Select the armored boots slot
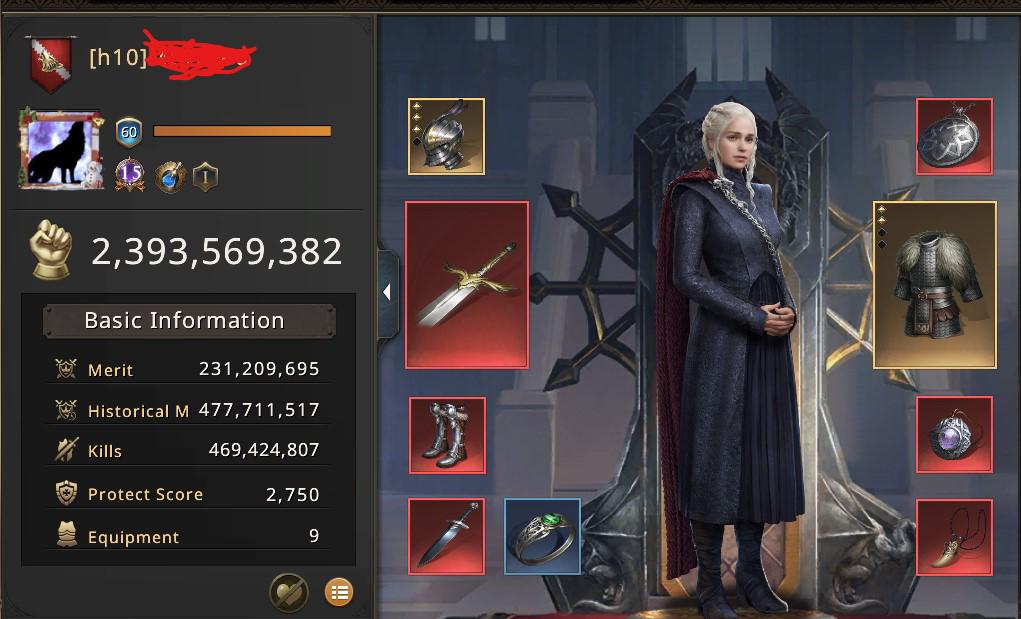The height and width of the screenshot is (619, 1021). point(447,435)
